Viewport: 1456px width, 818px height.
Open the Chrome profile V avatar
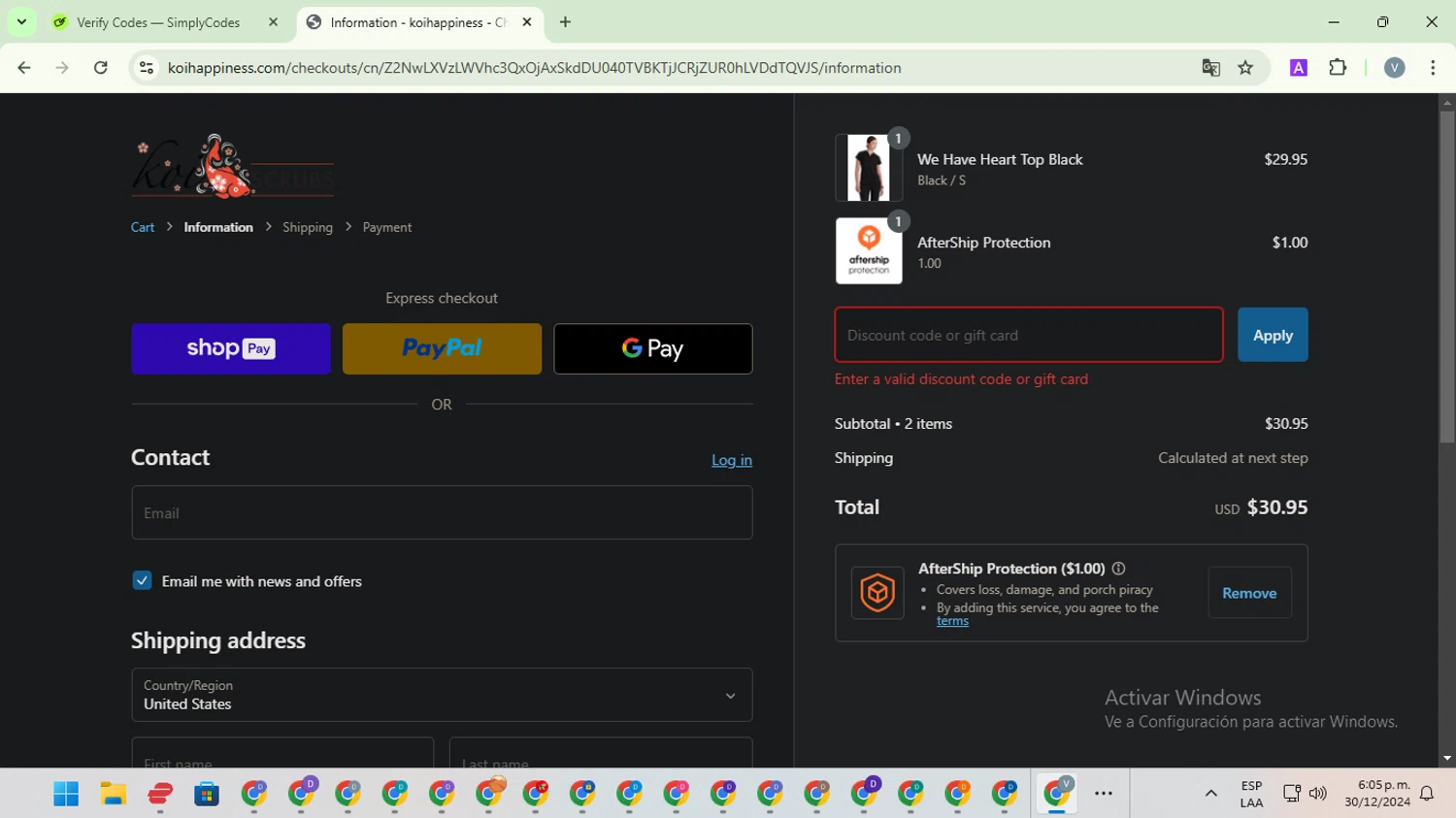click(x=1394, y=68)
